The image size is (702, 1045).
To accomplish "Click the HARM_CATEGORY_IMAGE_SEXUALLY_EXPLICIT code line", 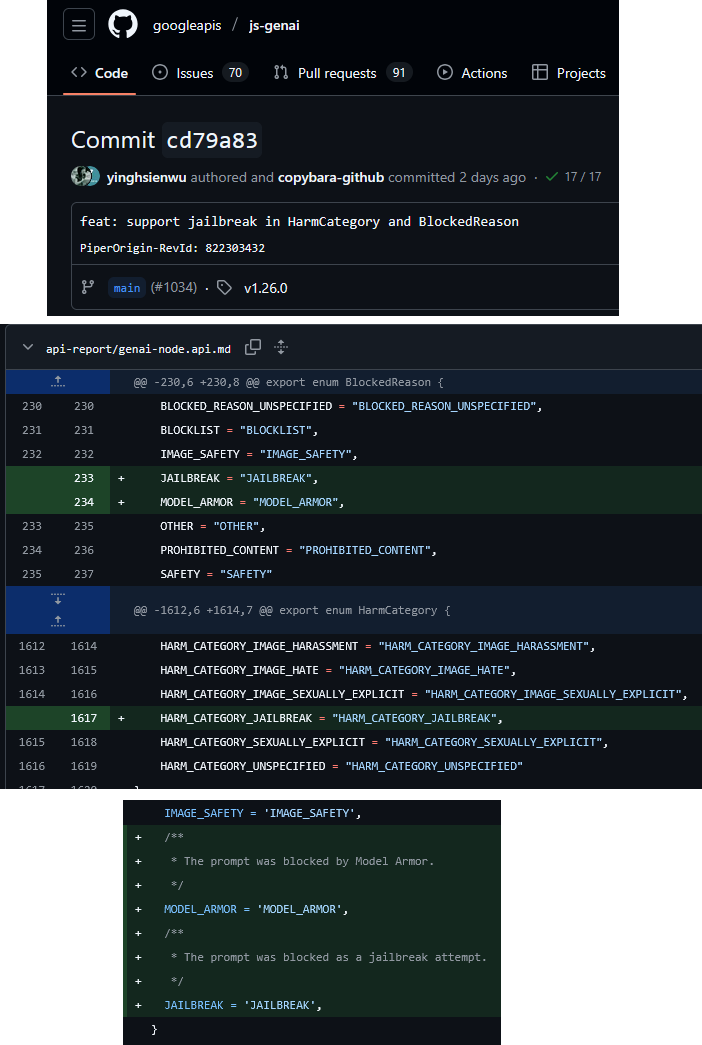I will (x=424, y=694).
